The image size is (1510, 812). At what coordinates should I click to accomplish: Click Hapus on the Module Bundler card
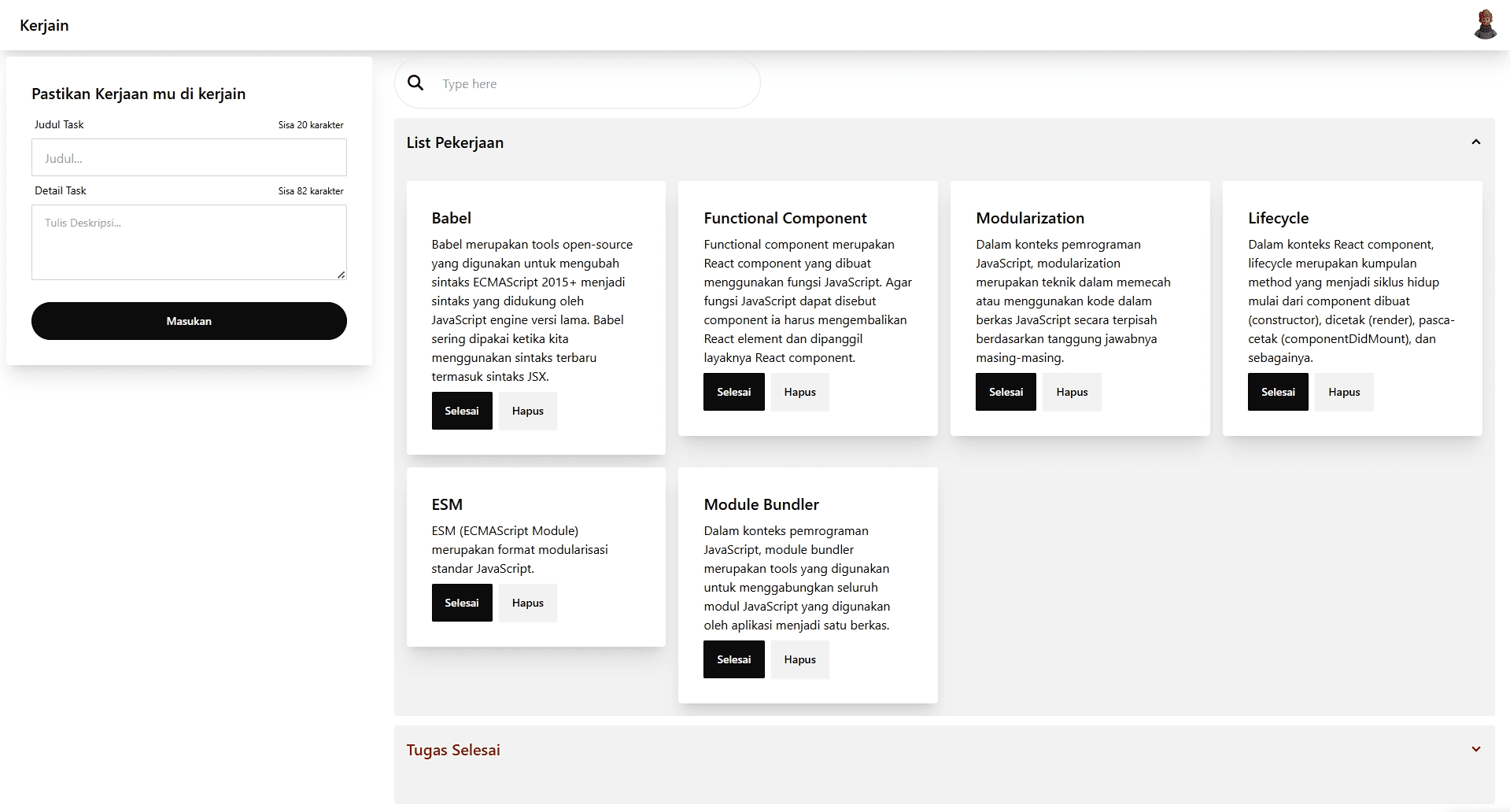point(799,659)
